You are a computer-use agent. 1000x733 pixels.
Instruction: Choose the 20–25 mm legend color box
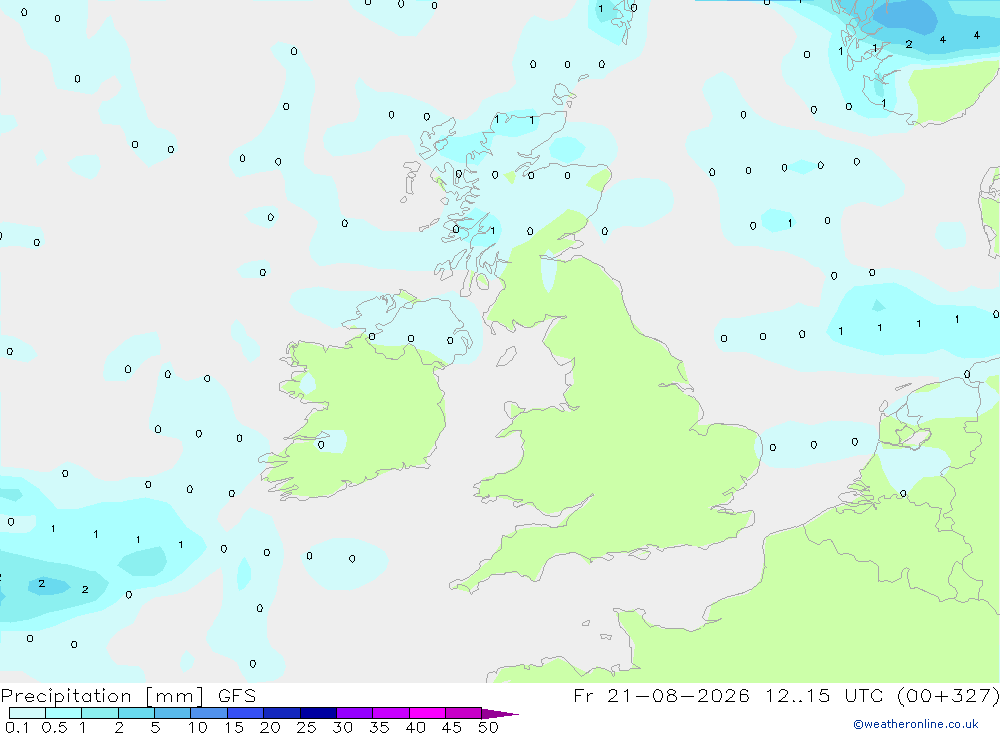click(x=282, y=713)
